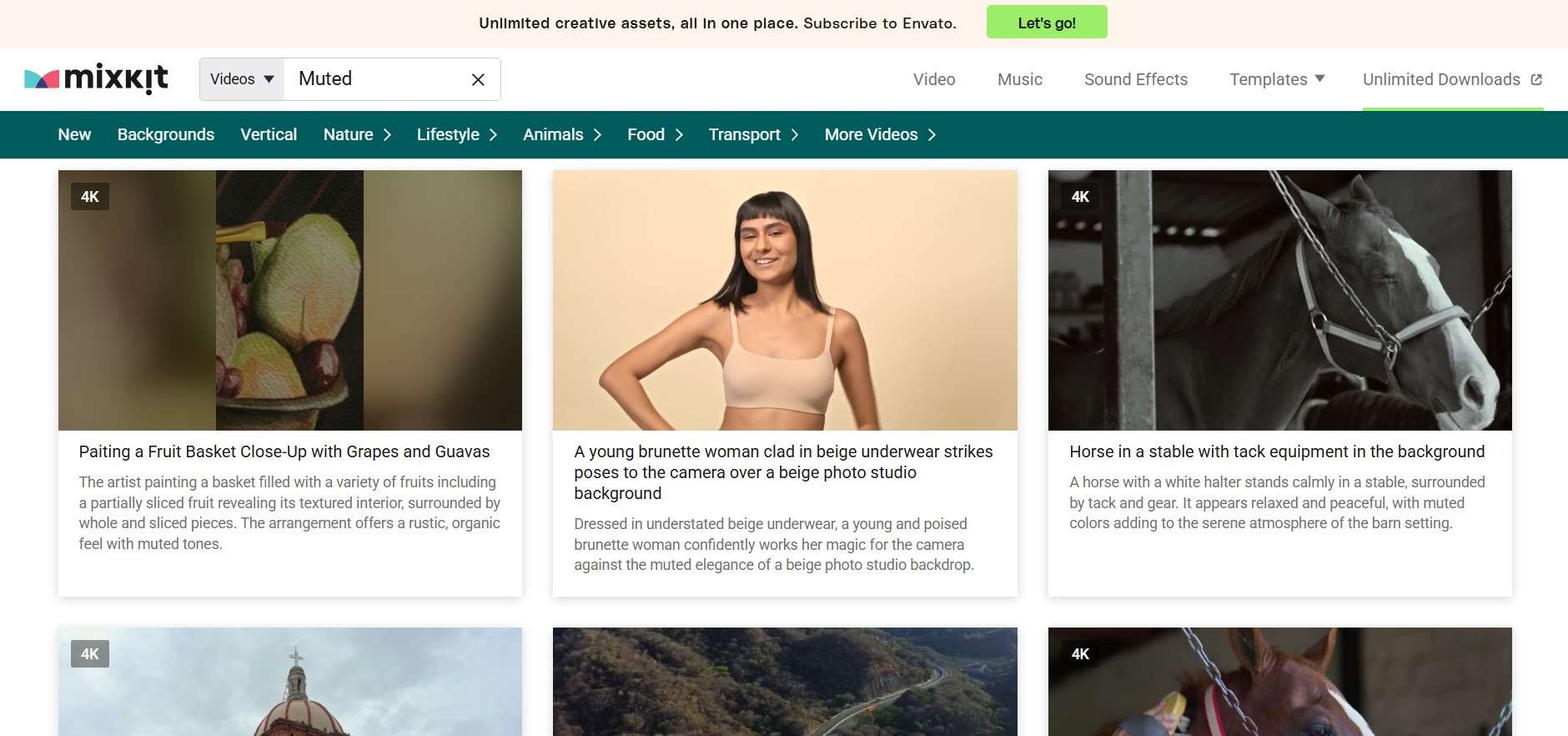Open the Food category
The width and height of the screenshot is (1568, 736).
point(646,134)
